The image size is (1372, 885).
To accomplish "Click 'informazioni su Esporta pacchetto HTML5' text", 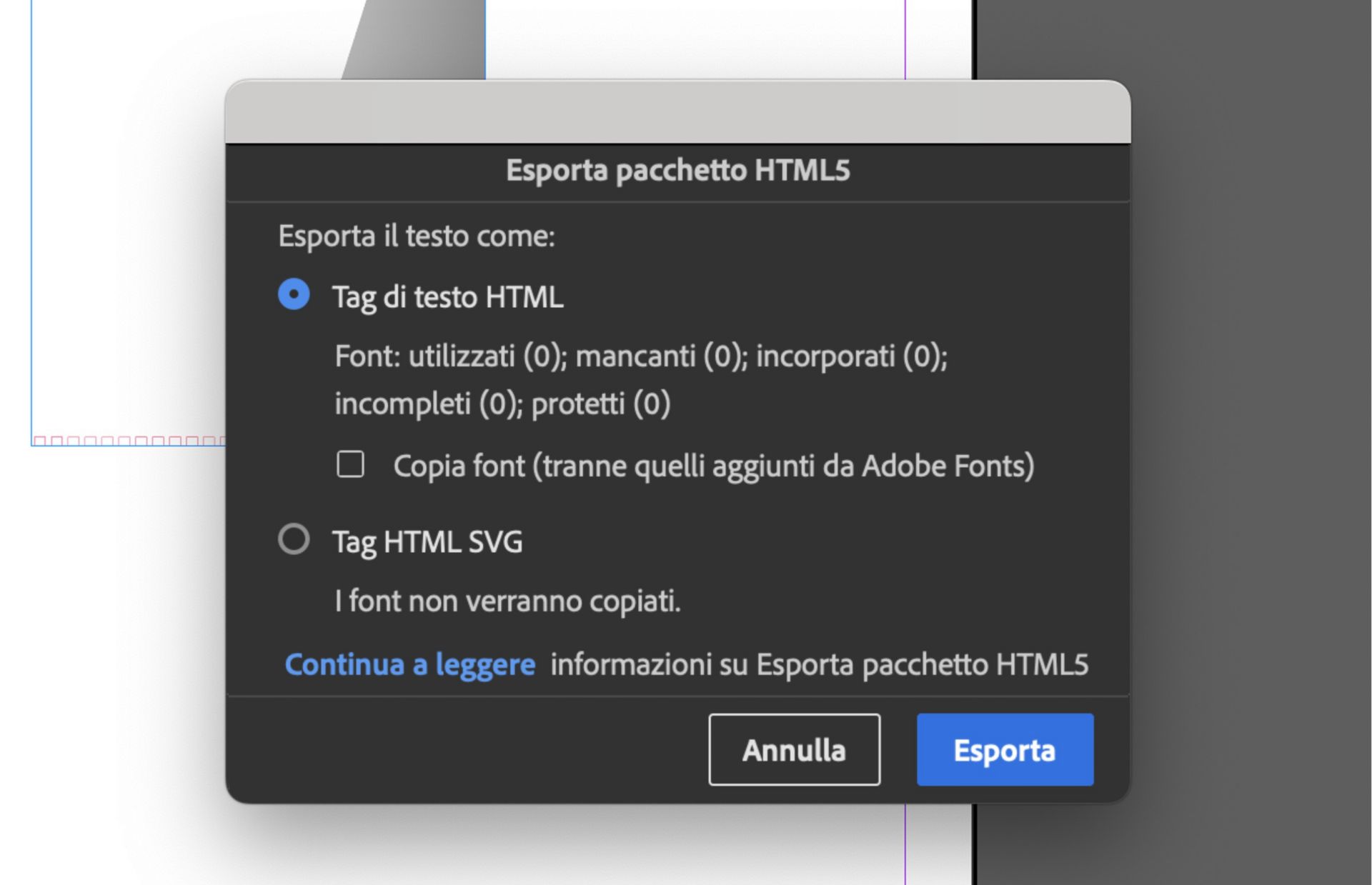I will click(819, 665).
